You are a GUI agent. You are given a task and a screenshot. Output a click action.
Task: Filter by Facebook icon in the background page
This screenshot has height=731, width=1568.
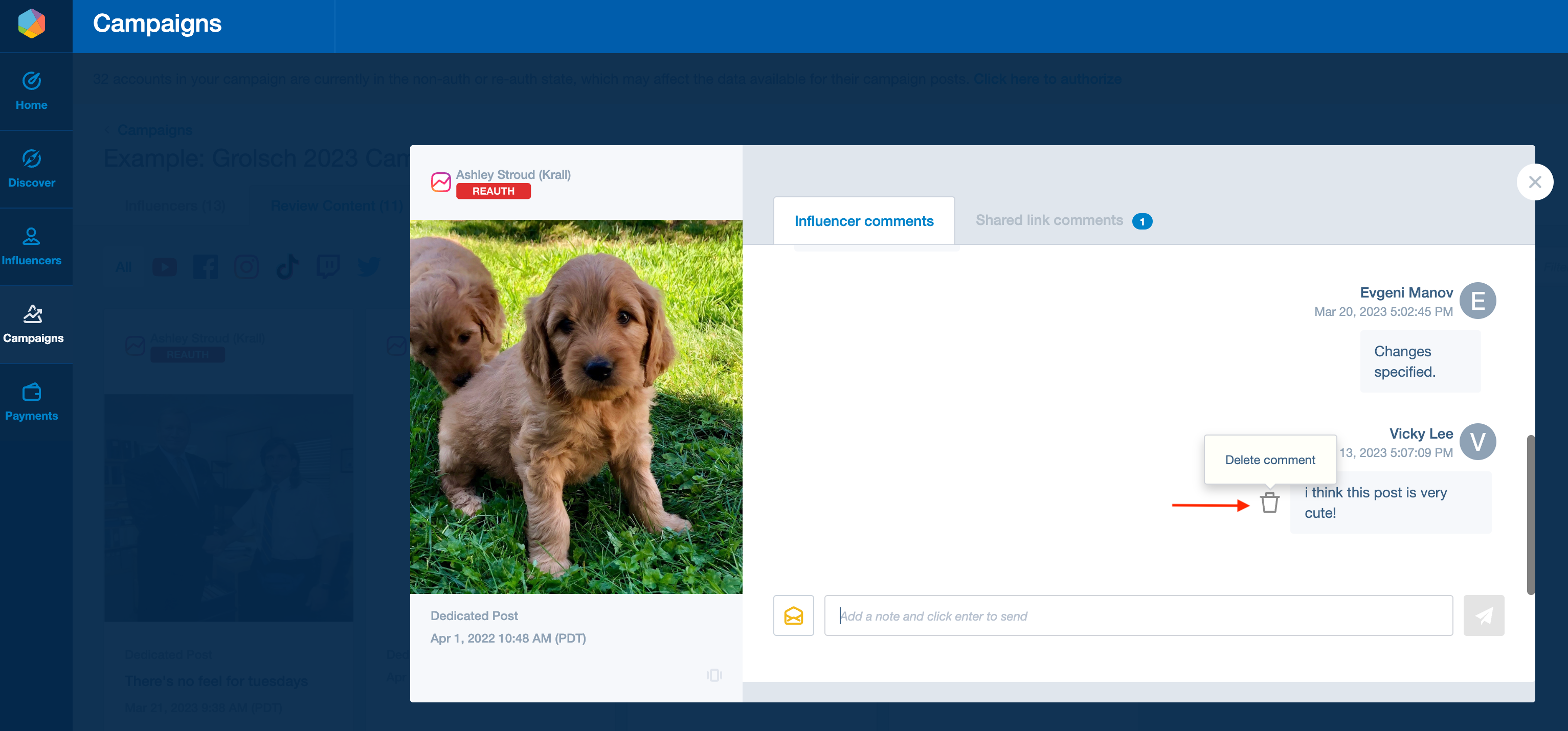coord(206,267)
